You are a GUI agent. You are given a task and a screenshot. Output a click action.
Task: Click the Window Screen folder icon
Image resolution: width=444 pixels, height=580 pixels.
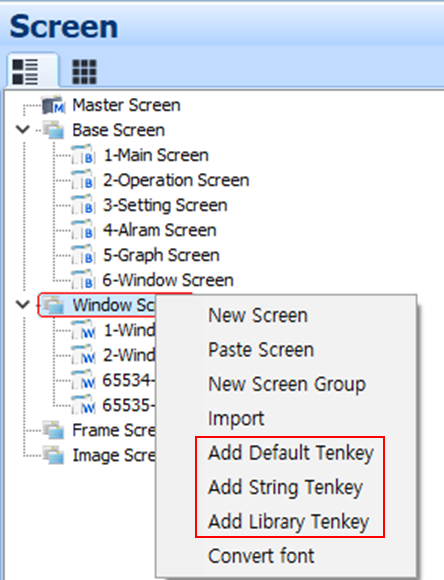tap(54, 305)
